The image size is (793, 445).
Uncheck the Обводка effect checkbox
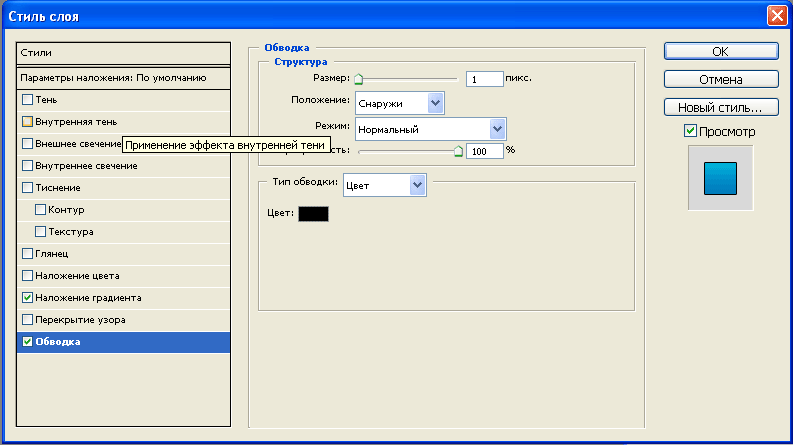[x=27, y=342]
